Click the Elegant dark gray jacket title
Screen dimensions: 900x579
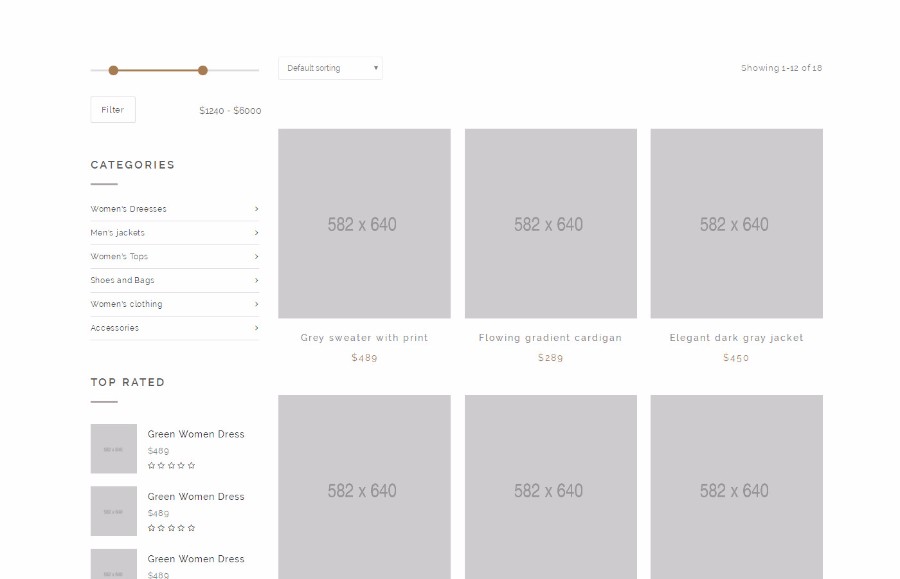tap(736, 337)
